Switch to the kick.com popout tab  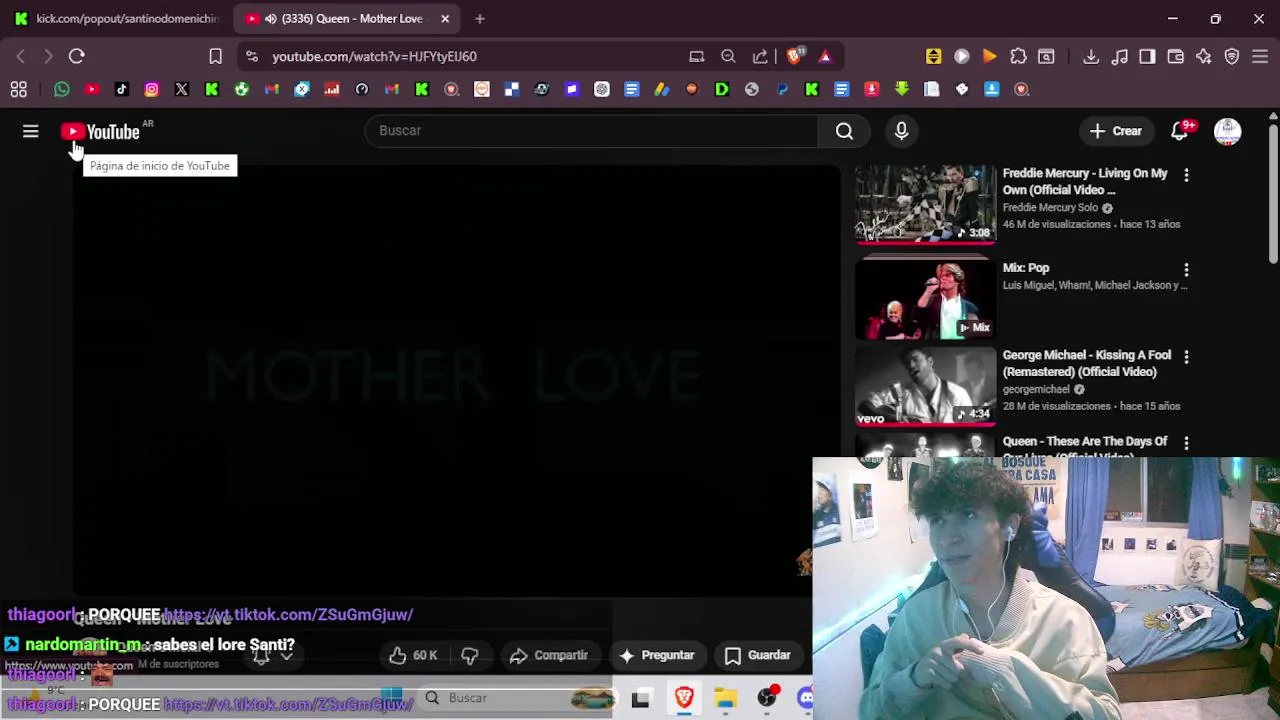click(115, 19)
